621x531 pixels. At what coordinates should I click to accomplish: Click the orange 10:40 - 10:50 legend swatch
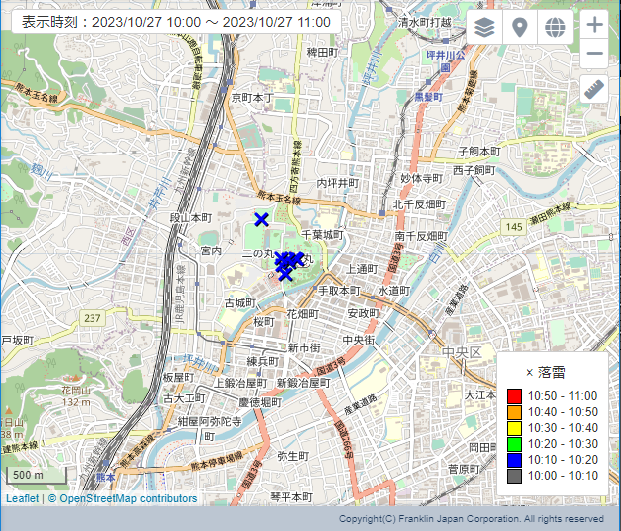(514, 412)
